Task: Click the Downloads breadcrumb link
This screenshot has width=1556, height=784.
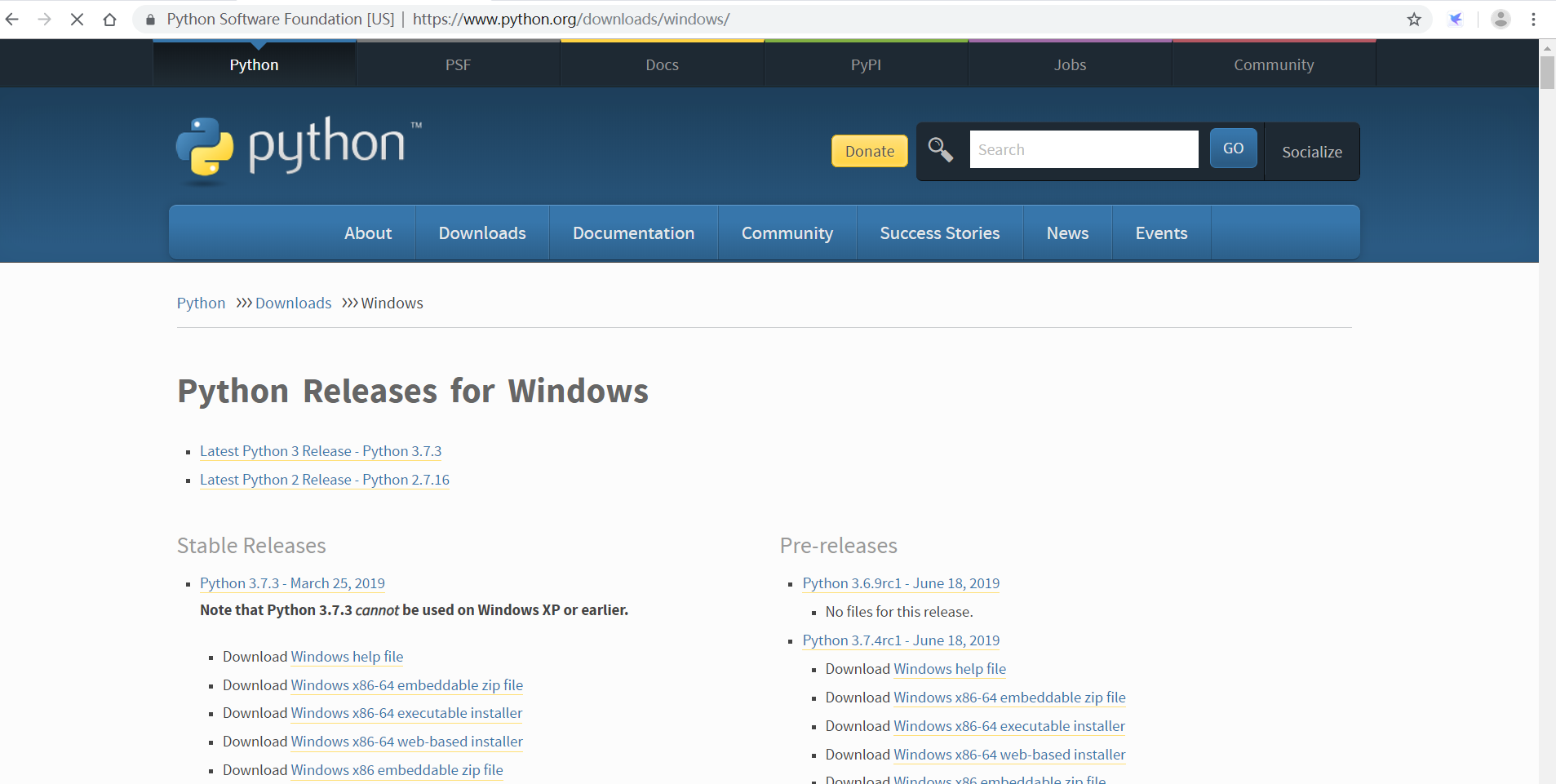Action: pyautogui.click(x=293, y=303)
